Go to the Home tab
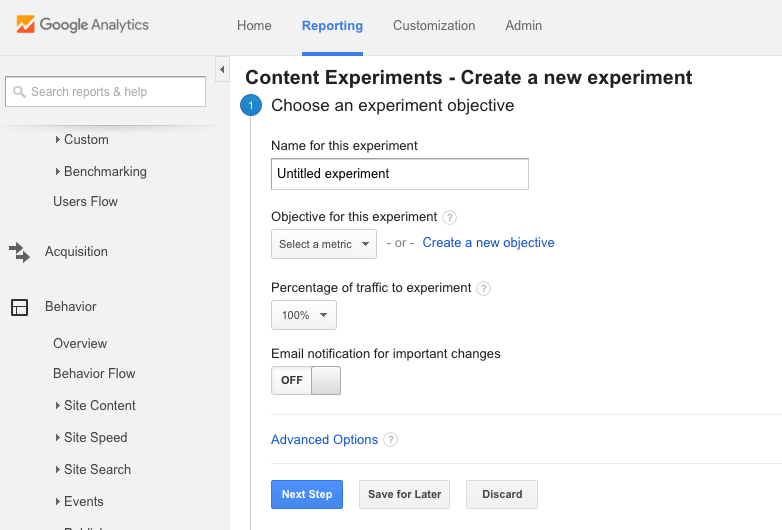This screenshot has height=530, width=782. [254, 25]
